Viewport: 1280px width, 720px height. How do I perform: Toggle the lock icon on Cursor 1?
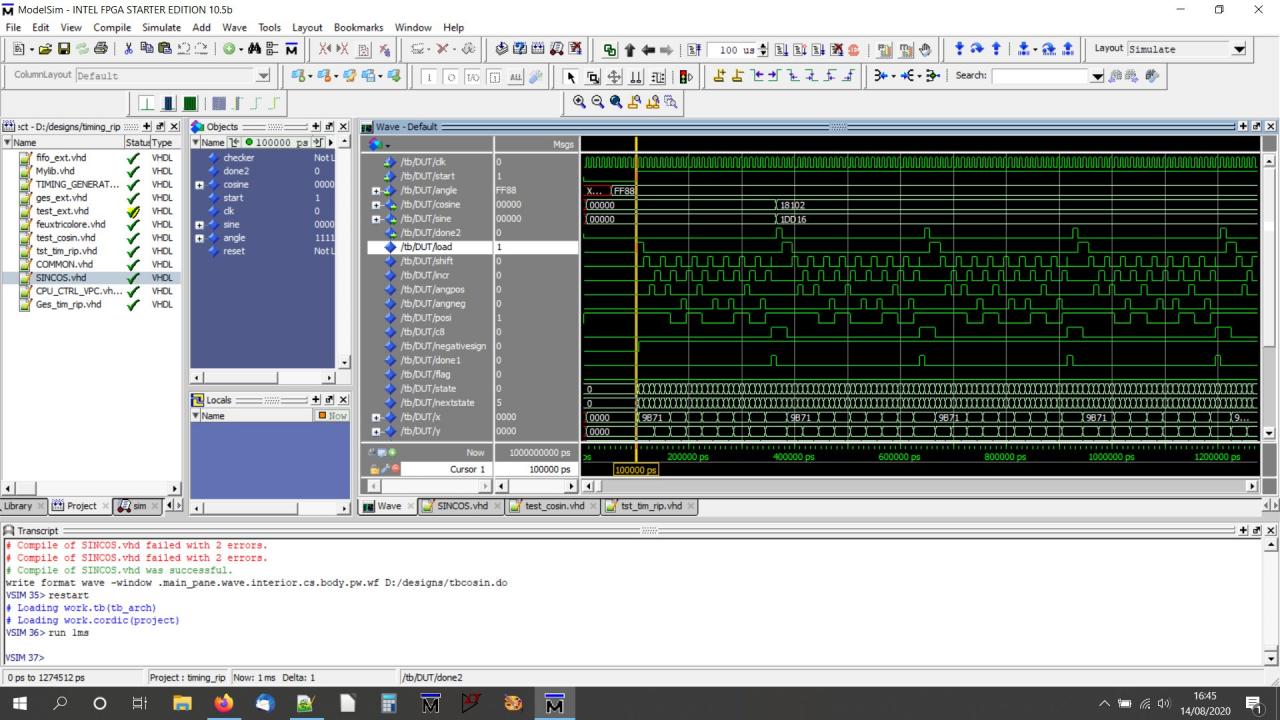point(375,469)
